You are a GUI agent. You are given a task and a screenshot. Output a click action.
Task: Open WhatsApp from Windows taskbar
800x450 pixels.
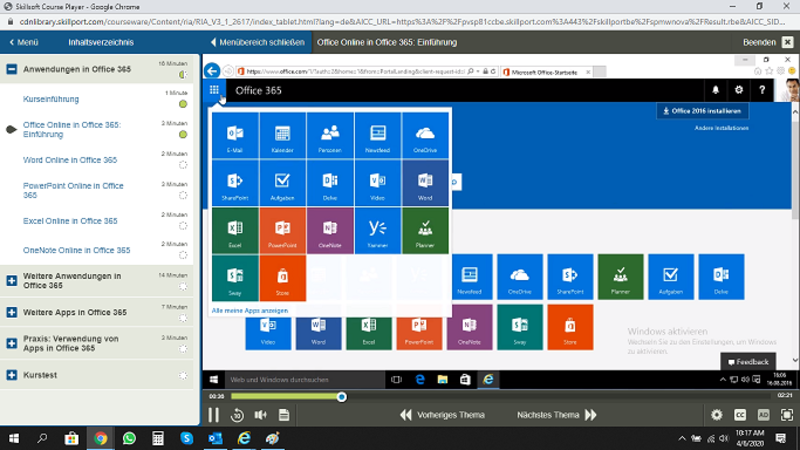(x=129, y=438)
